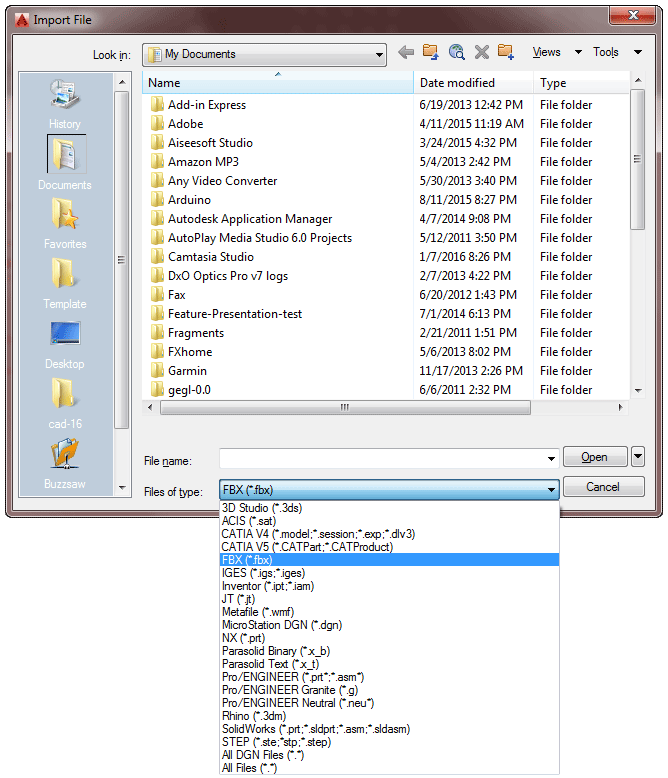Expand the File name history dropdown
The height and width of the screenshot is (778, 668).
coord(551,458)
